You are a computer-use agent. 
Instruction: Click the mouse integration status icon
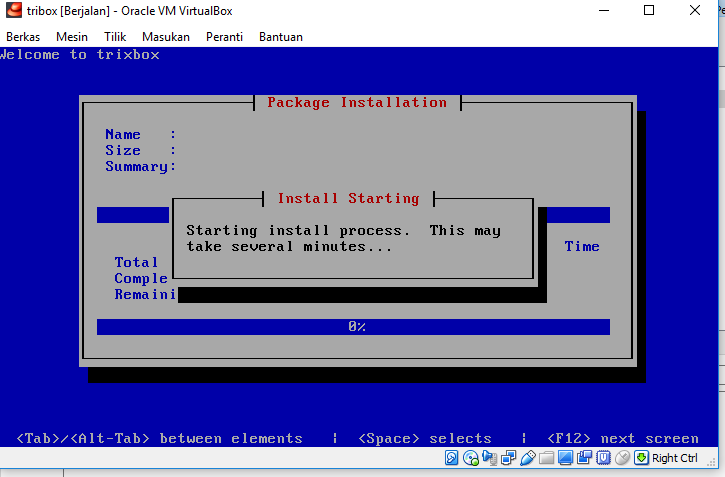[x=622, y=458]
